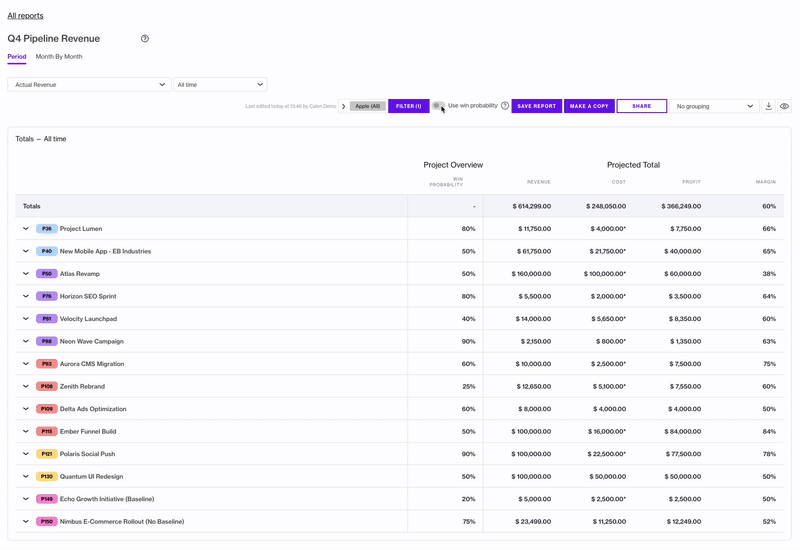The image size is (800, 550).
Task: Switch to the Period tab
Action: point(17,57)
